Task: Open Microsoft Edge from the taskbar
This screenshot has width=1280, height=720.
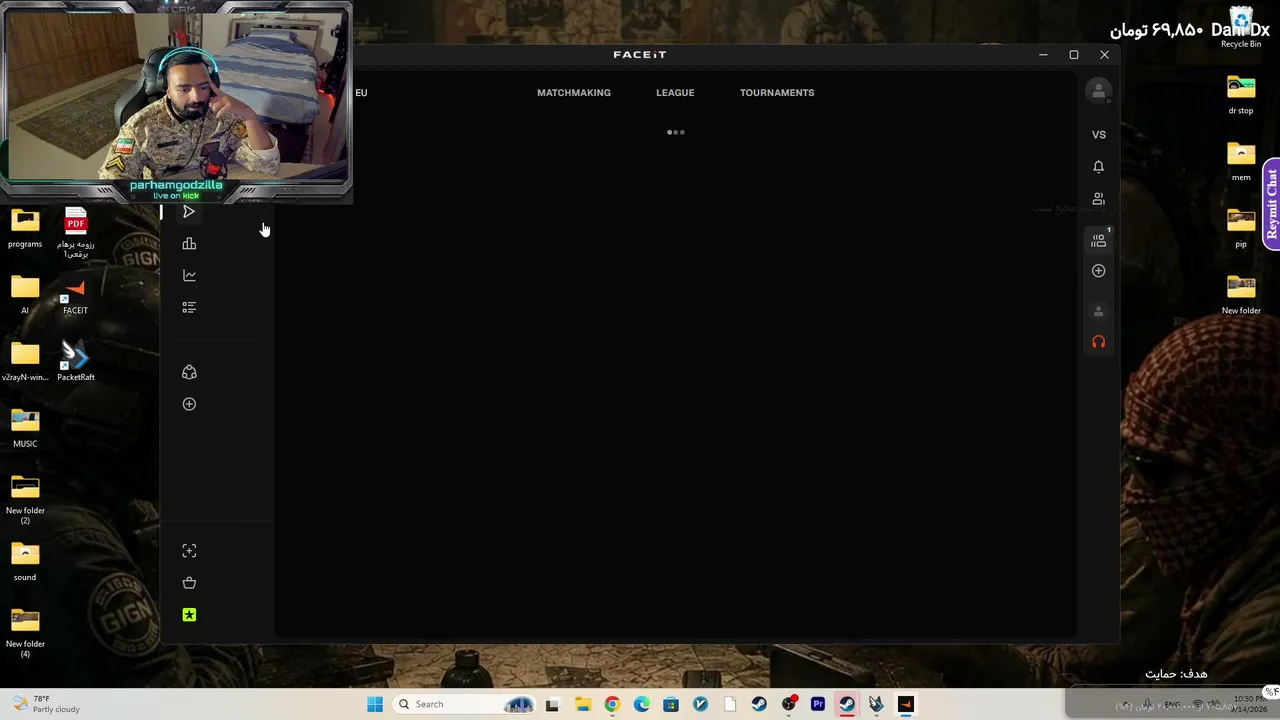Action: [642, 704]
